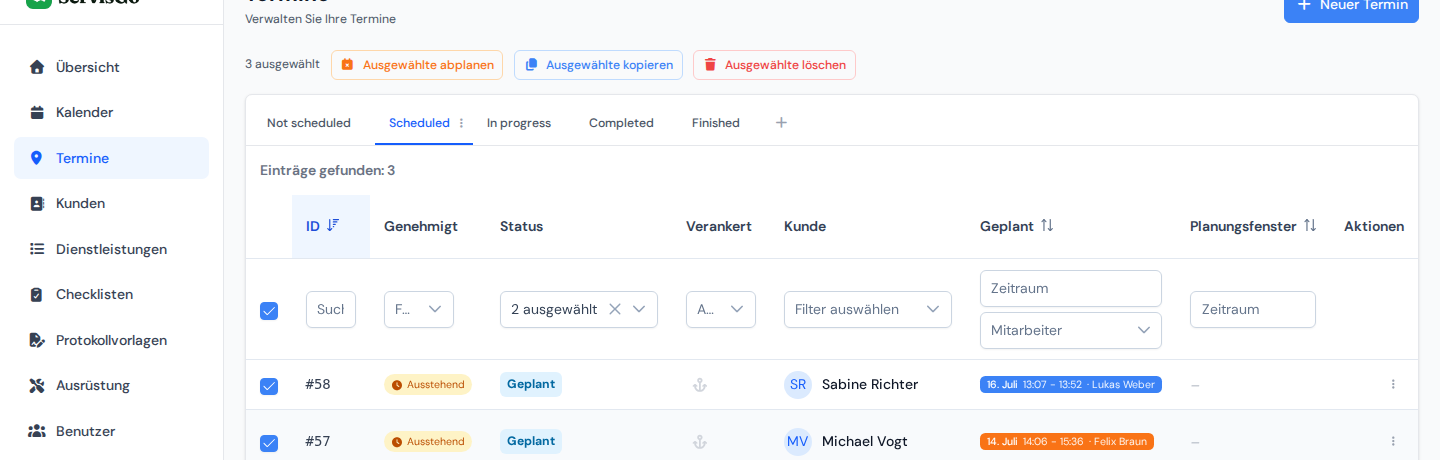Screen dimensions: 1440x460
Task: Add a new tab with plus icon
Action: [x=782, y=122]
